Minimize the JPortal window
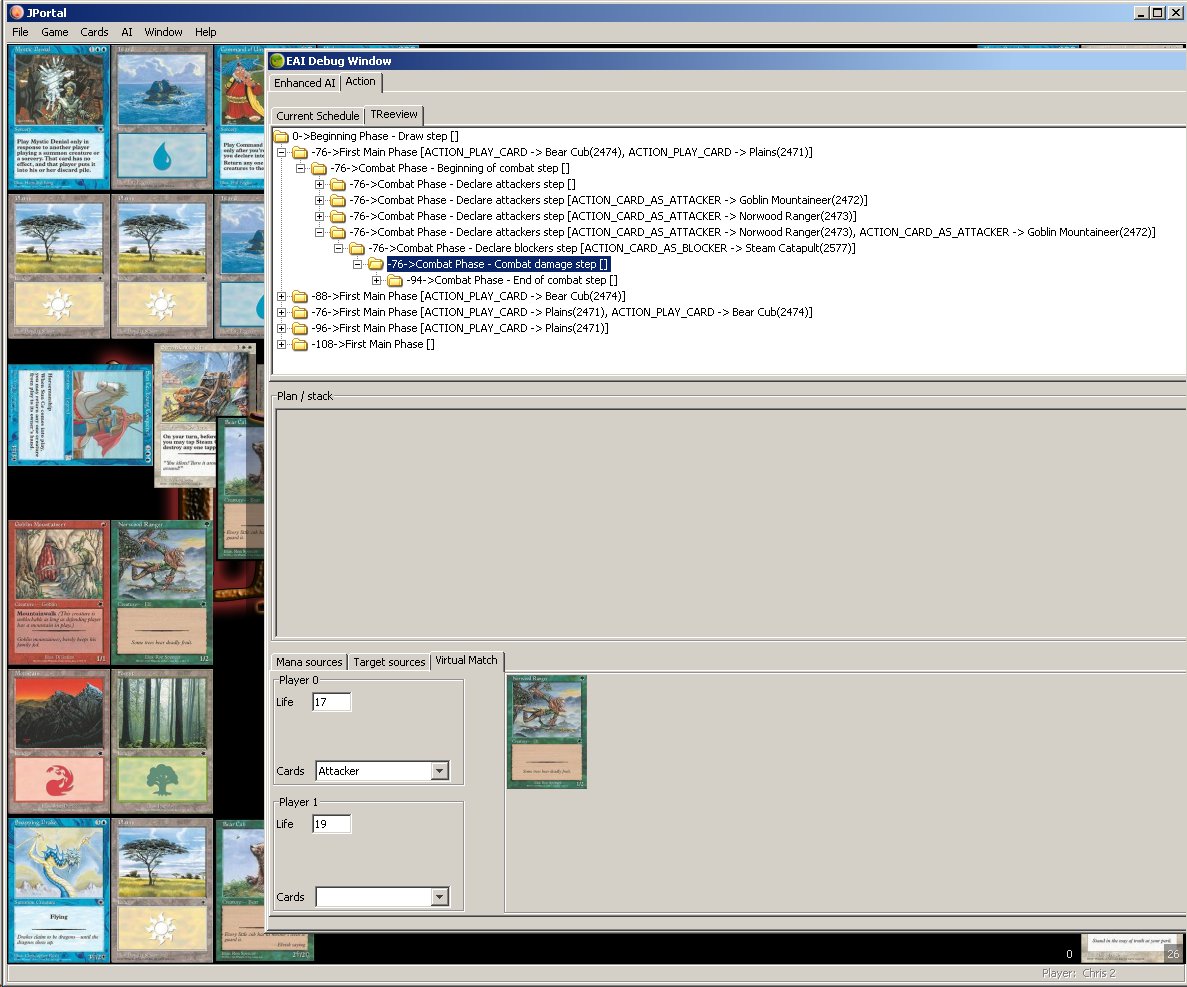Viewport: 1187px width, 987px height. pos(1142,12)
